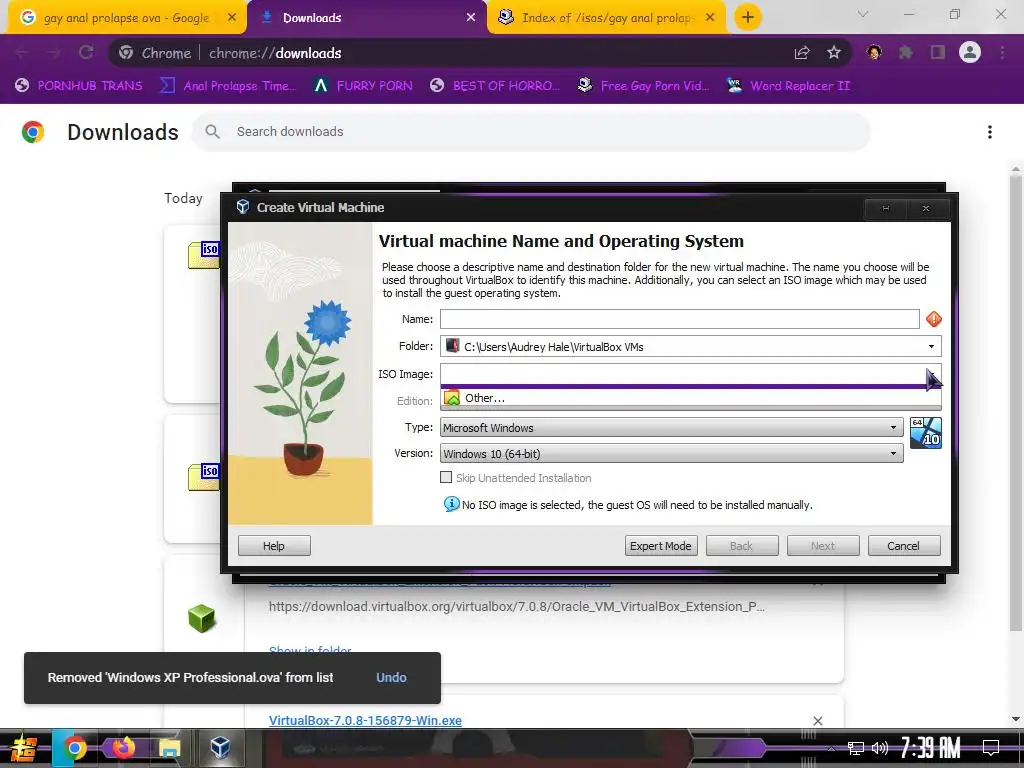Screen dimensions: 1024x768
Task: Expand the Type dropdown showing Microsoft Windows
Action: 893,427
